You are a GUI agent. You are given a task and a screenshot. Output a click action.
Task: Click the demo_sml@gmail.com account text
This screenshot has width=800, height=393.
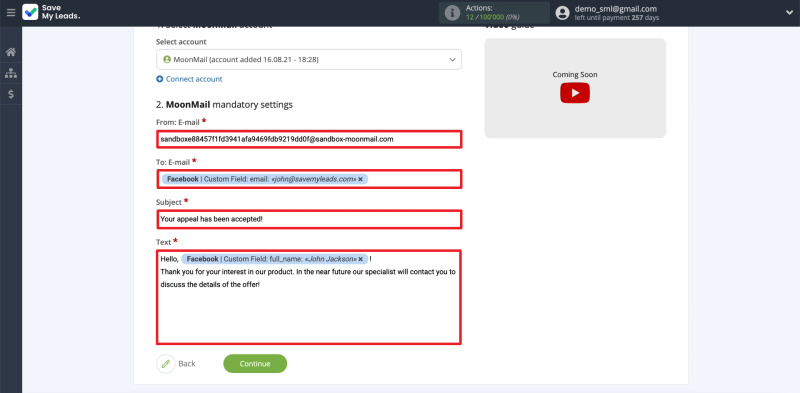click(616, 9)
